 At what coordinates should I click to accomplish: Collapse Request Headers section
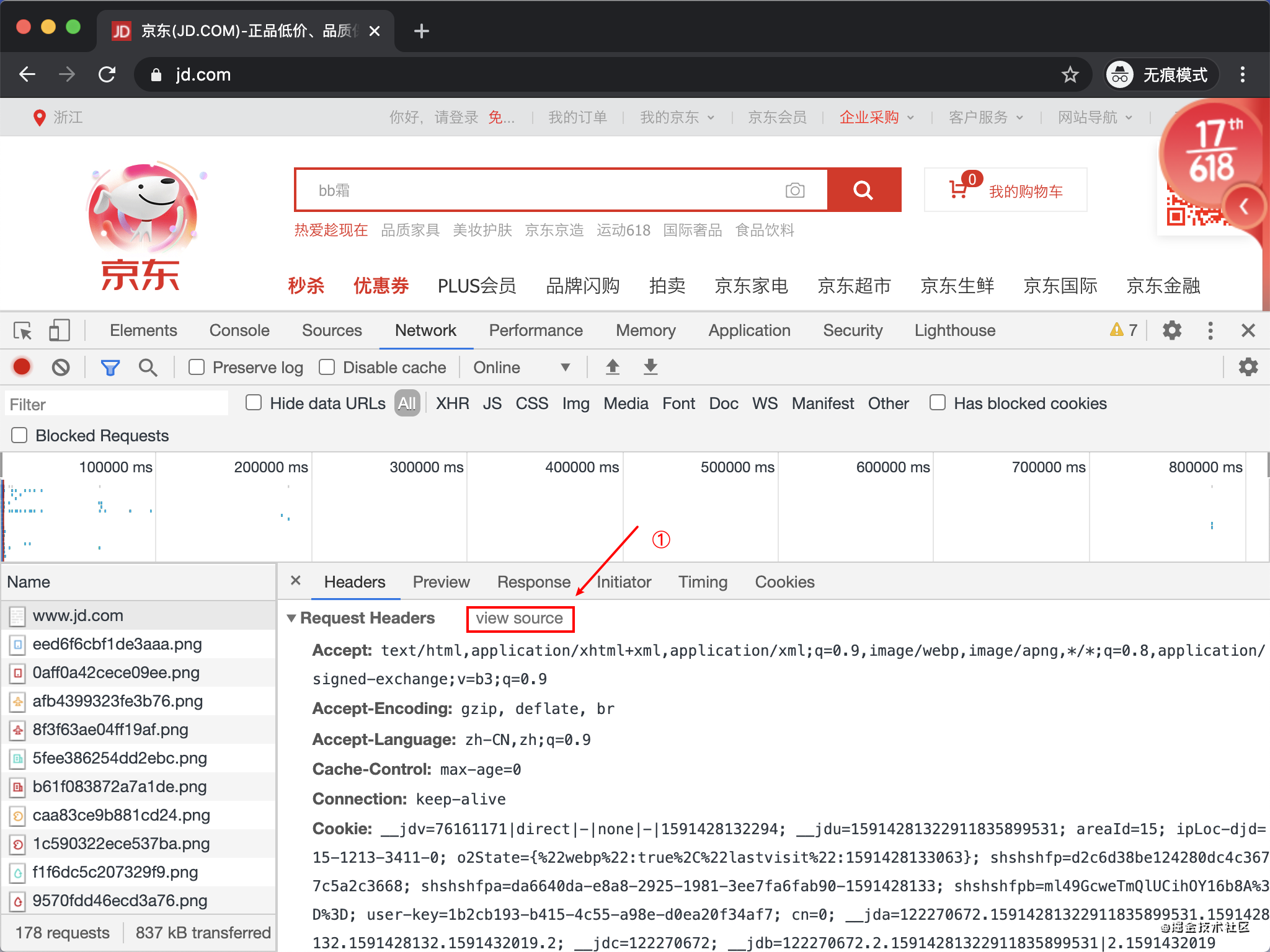click(291, 619)
